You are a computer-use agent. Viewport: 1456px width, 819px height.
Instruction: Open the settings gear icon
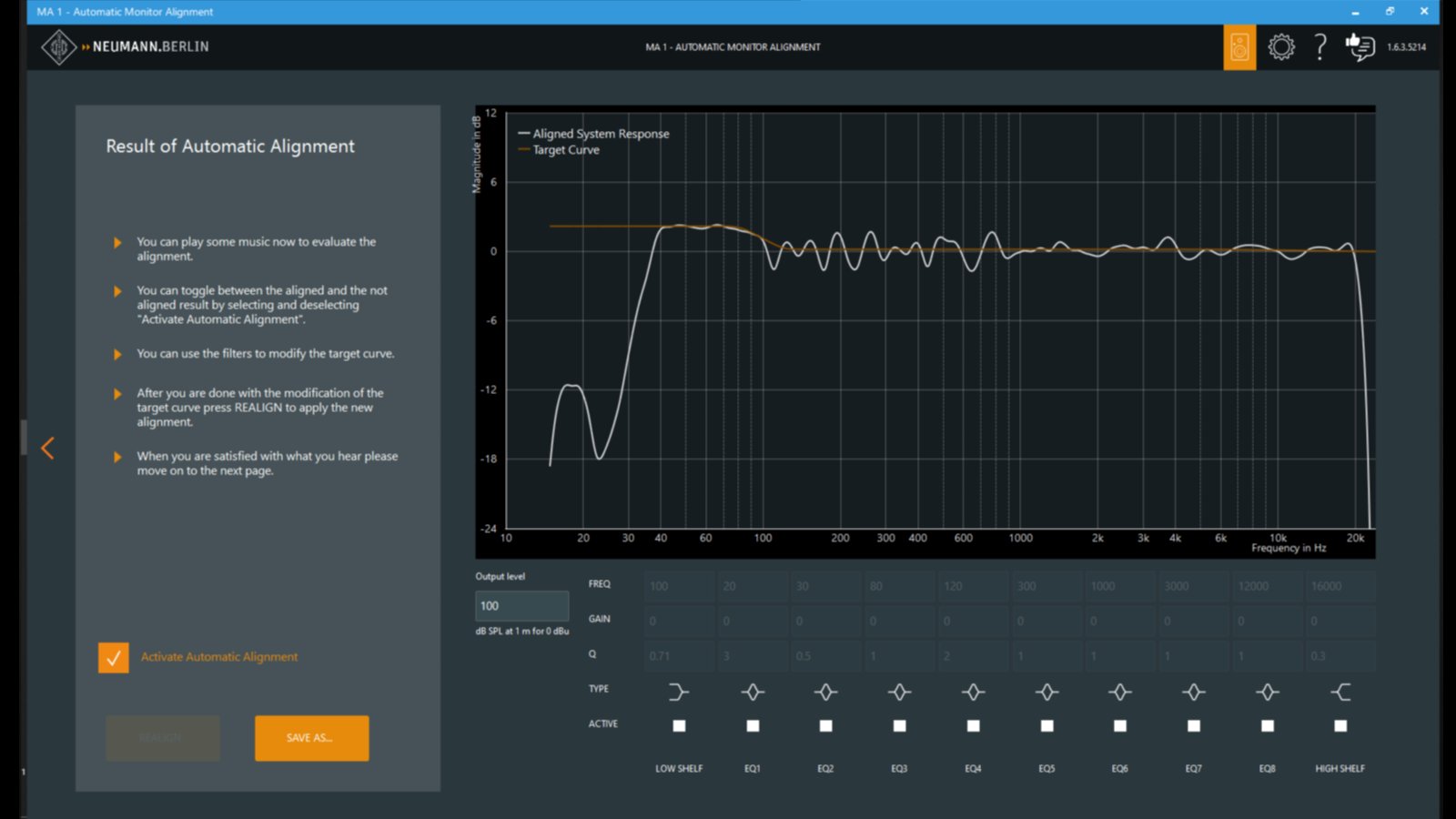(x=1281, y=47)
